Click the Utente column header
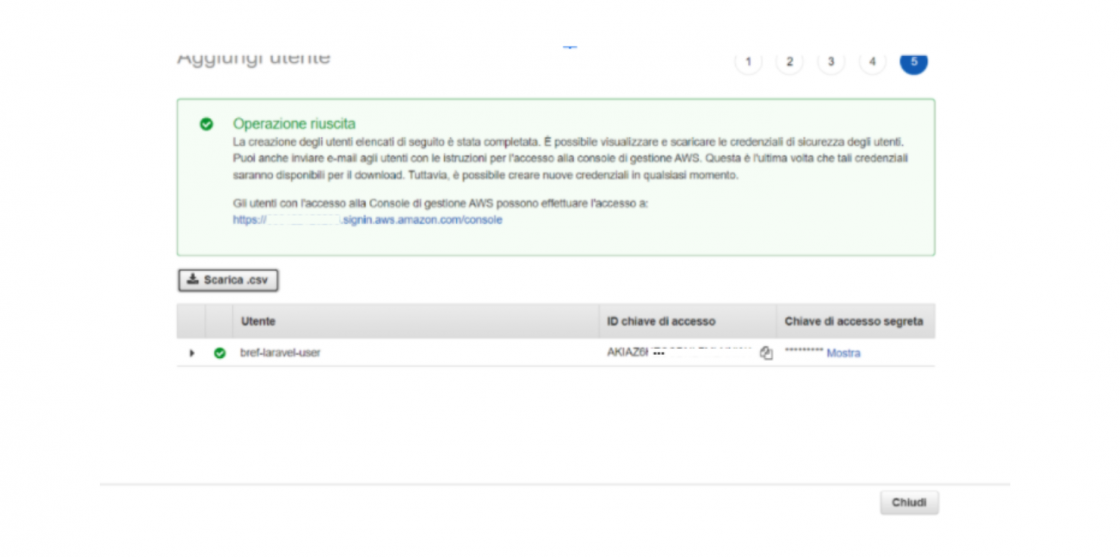Viewport: 1120px width, 557px height. (x=258, y=321)
